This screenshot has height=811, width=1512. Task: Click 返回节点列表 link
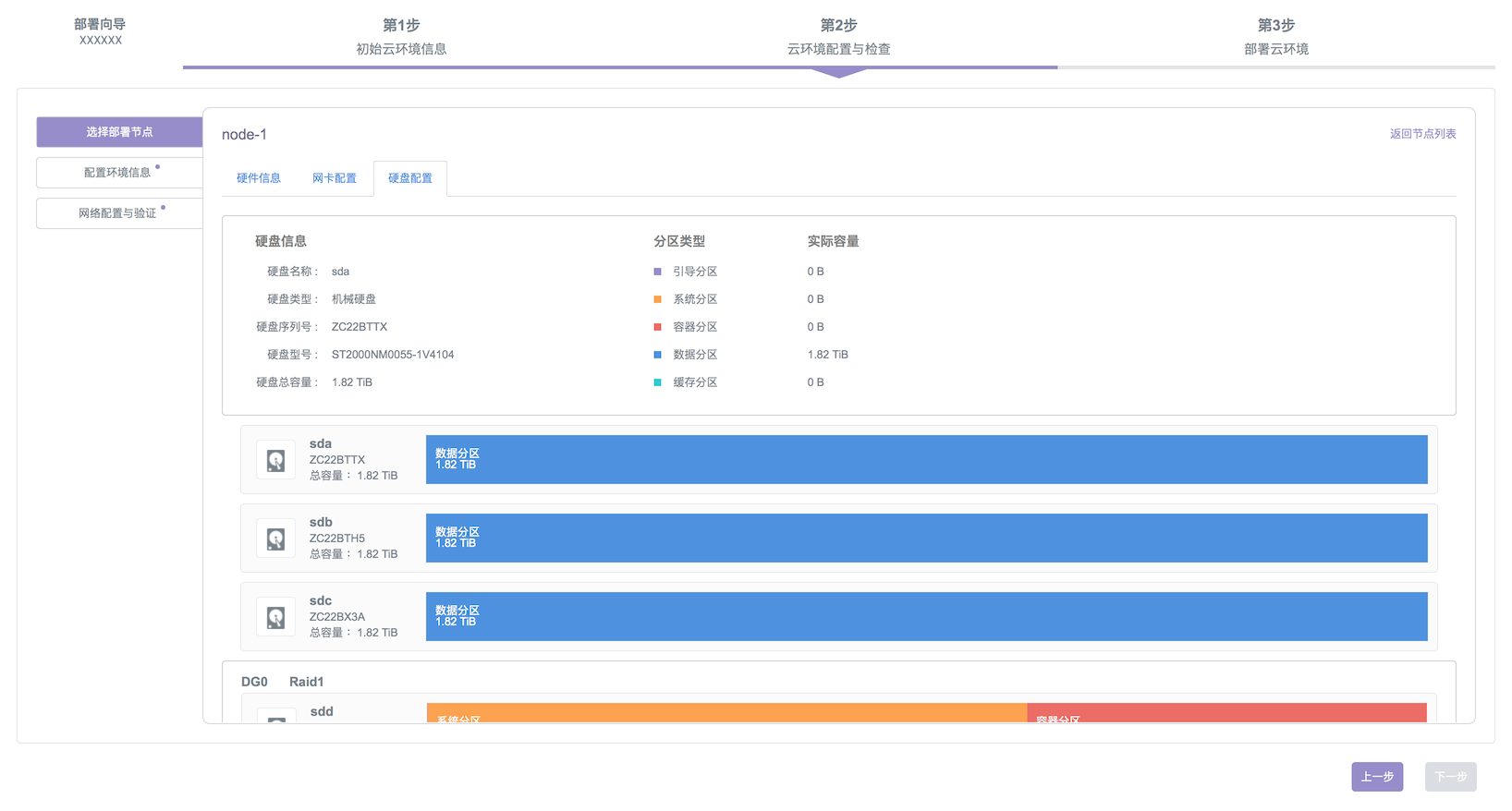pos(1422,134)
